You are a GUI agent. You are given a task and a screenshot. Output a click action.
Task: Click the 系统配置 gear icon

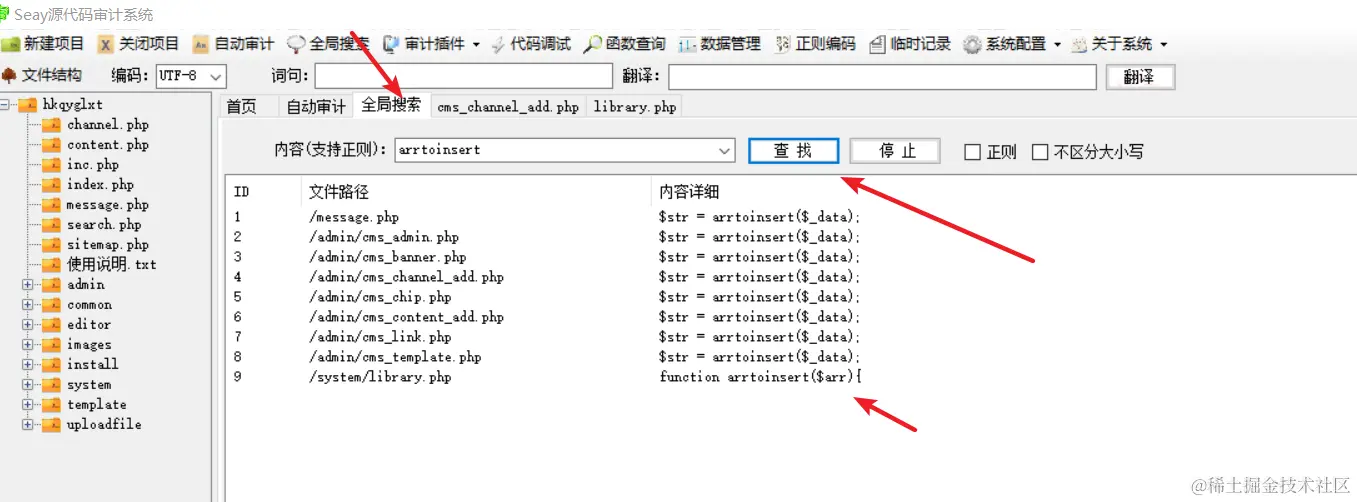click(x=972, y=44)
